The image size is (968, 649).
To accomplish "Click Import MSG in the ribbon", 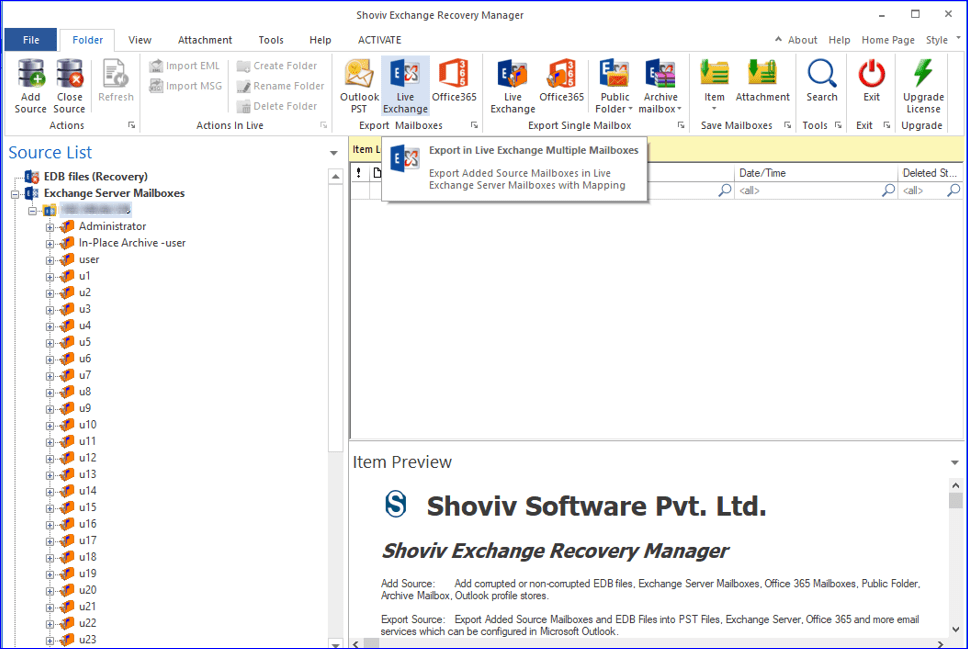I will [x=185, y=86].
